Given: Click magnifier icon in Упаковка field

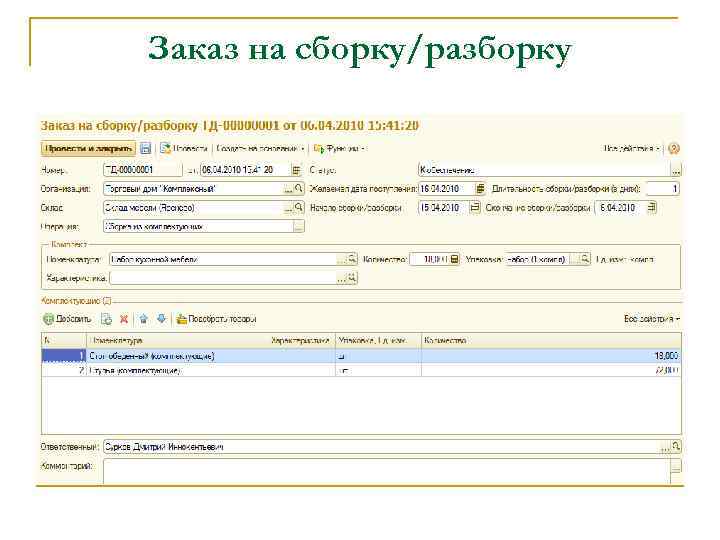Looking at the screenshot, I should (x=585, y=259).
